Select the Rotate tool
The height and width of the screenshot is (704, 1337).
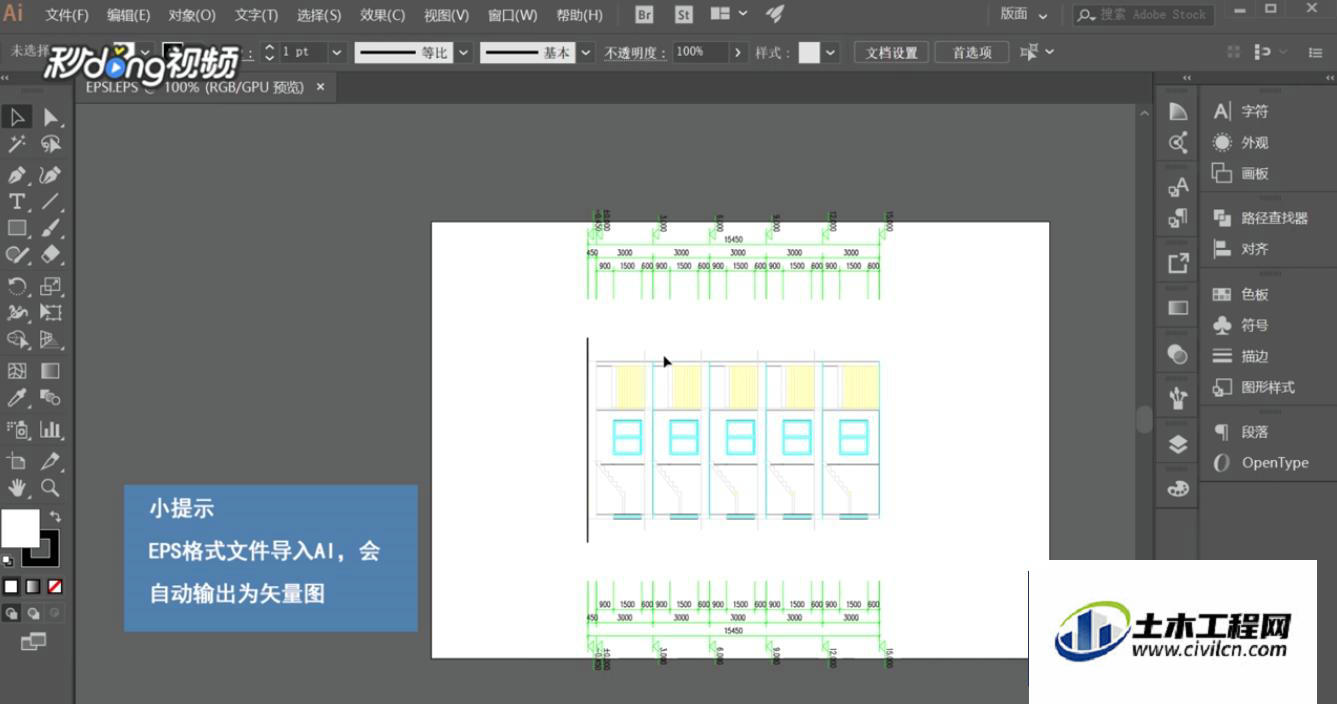[17, 287]
